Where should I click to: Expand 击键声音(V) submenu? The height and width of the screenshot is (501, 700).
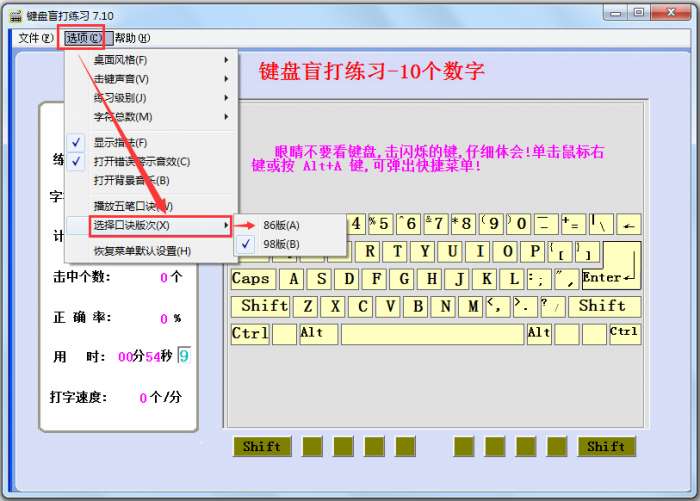point(151,79)
